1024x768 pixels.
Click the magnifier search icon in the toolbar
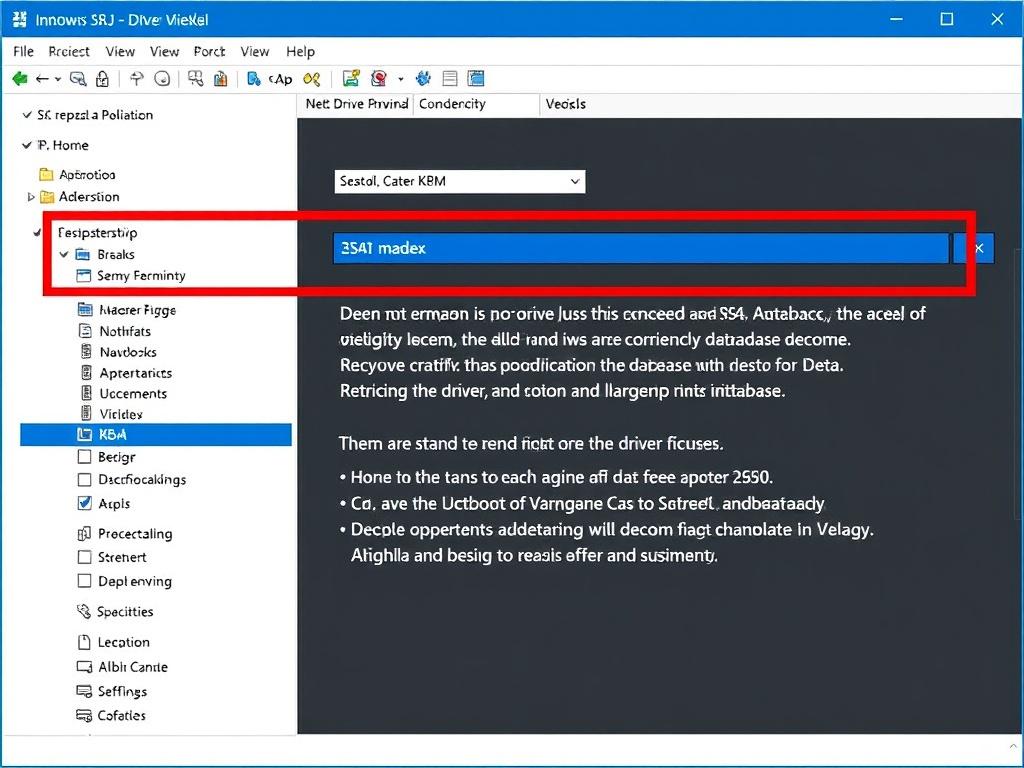pos(78,79)
